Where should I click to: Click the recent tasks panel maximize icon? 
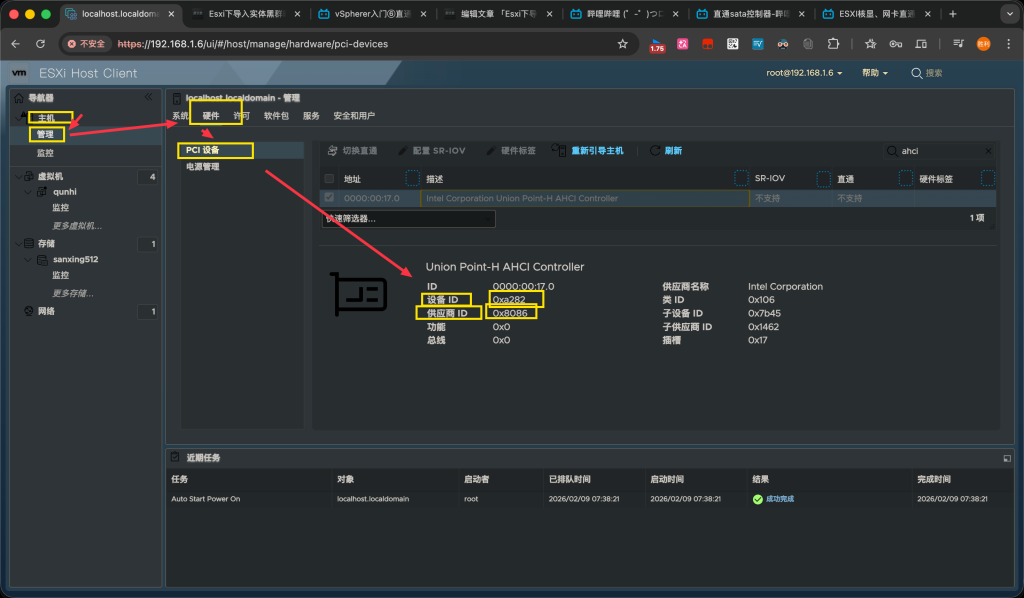[x=1006, y=458]
